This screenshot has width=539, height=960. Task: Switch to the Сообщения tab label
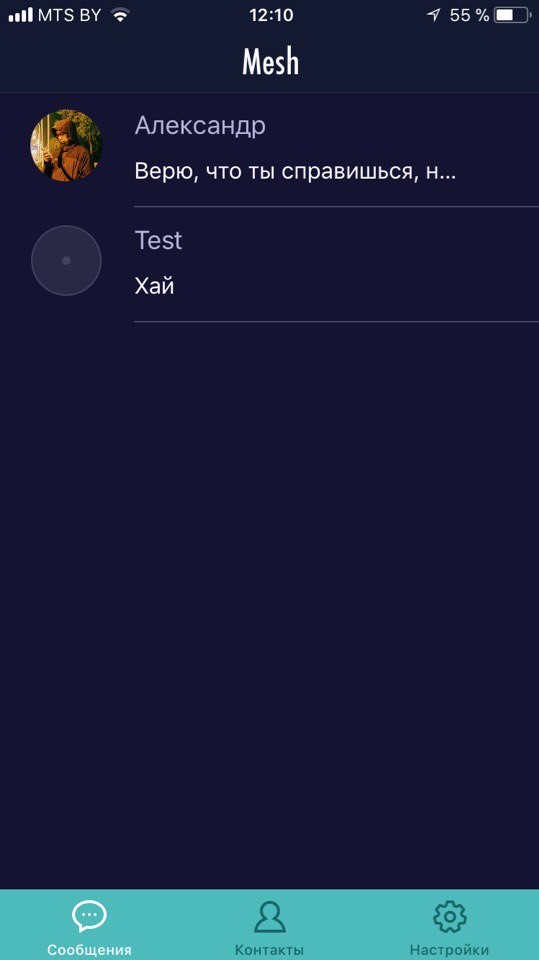coord(89,950)
